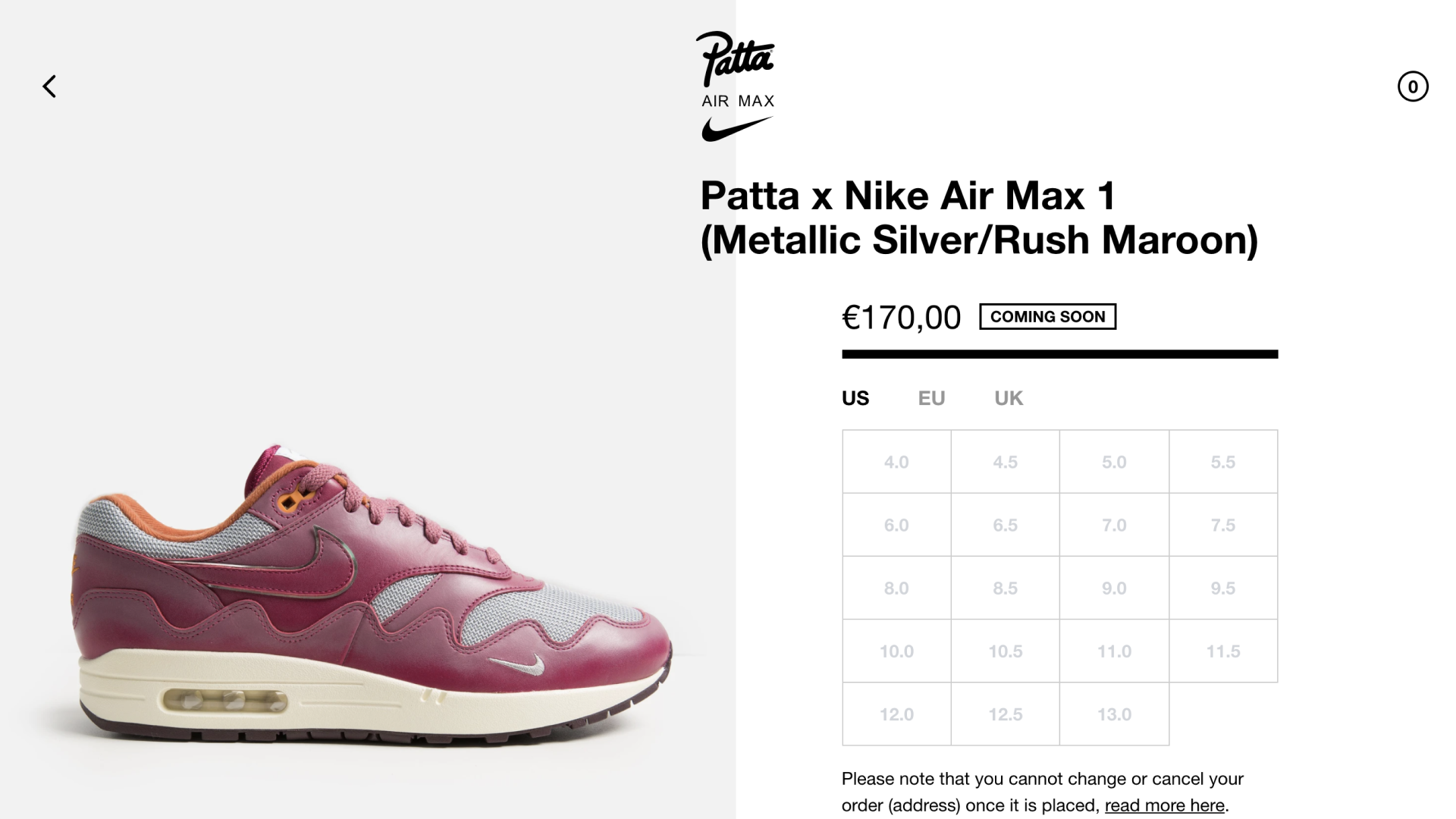The image size is (1456, 819).
Task: Click the COMING SOON badge
Action: (1047, 317)
